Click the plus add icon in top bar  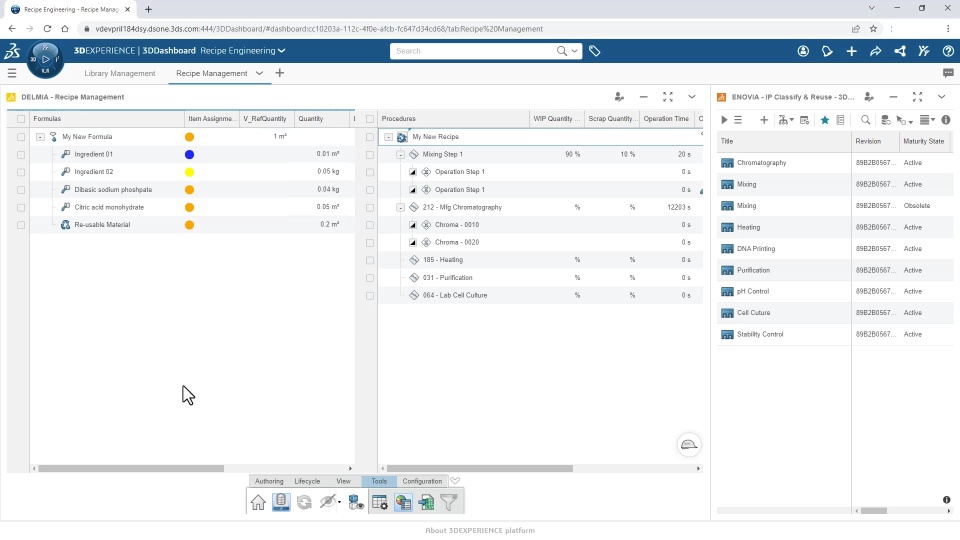[852, 51]
